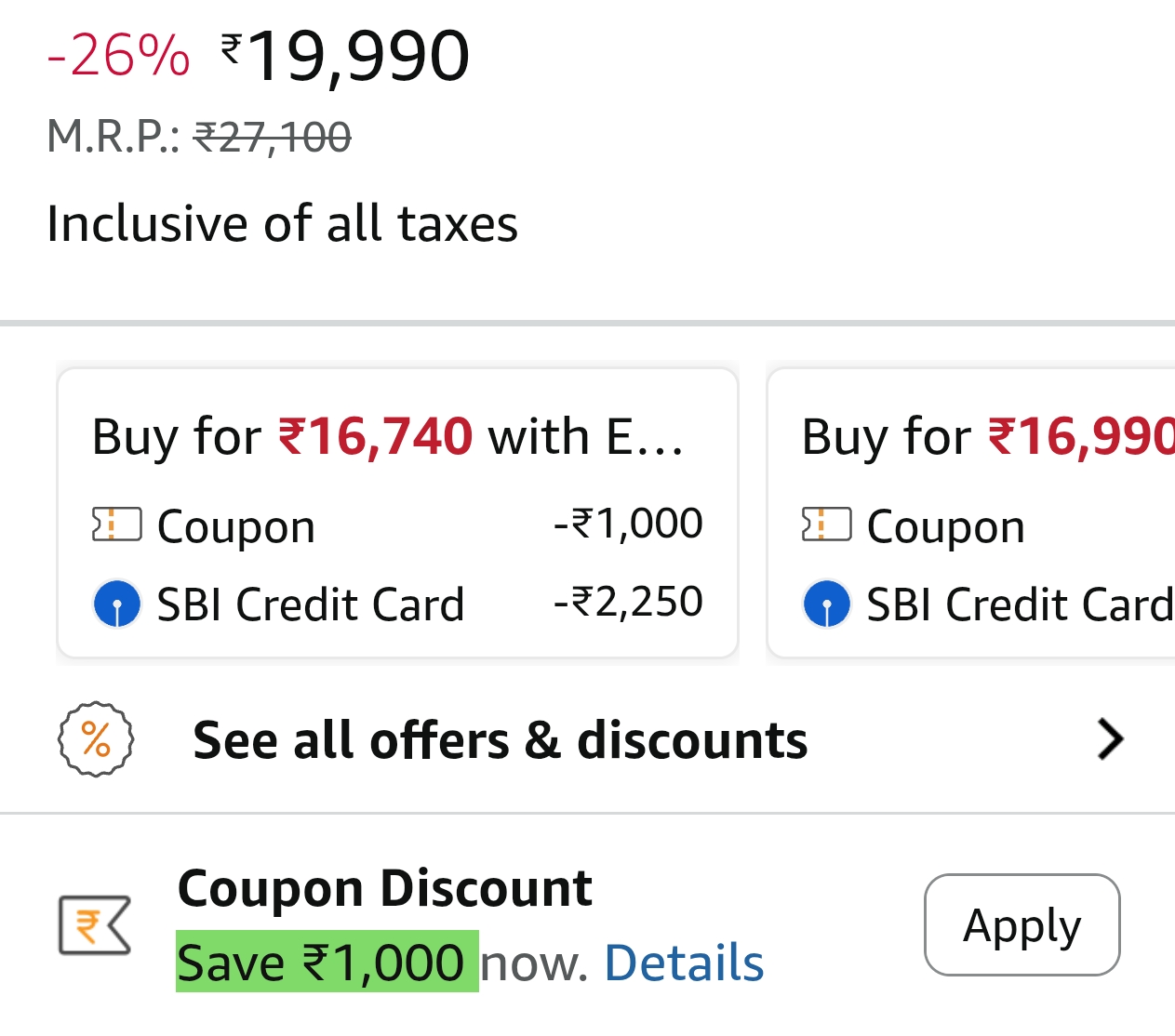Expand offers with the right chevron arrow

tap(1110, 740)
